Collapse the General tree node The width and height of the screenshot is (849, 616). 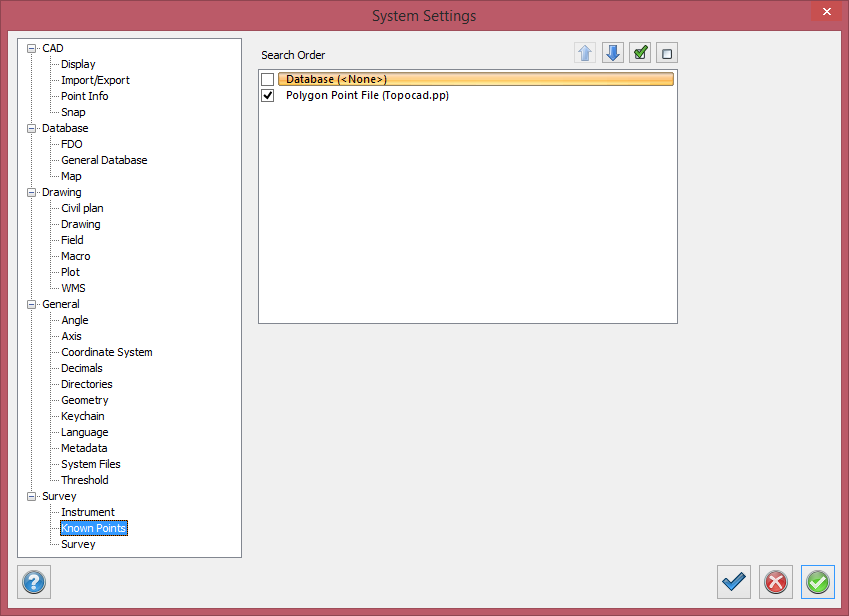pos(32,304)
